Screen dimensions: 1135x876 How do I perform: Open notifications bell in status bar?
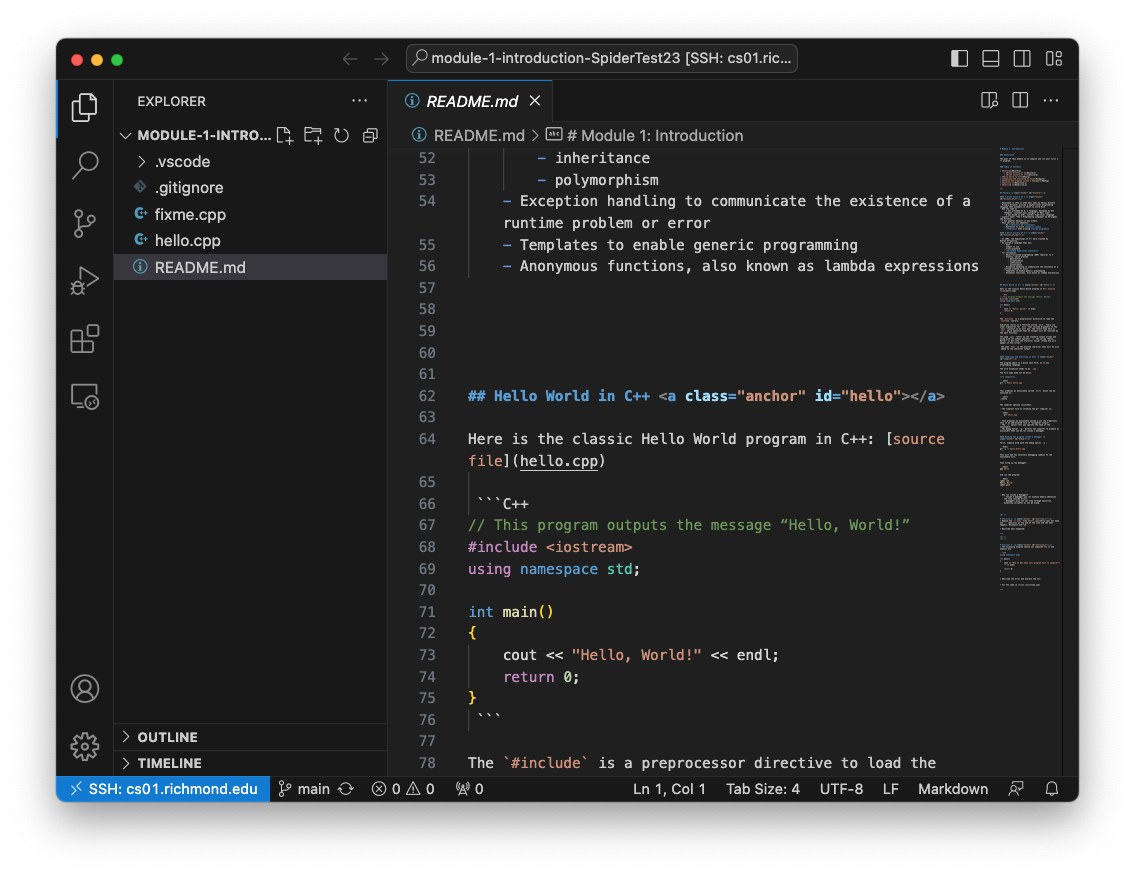coord(1052,789)
